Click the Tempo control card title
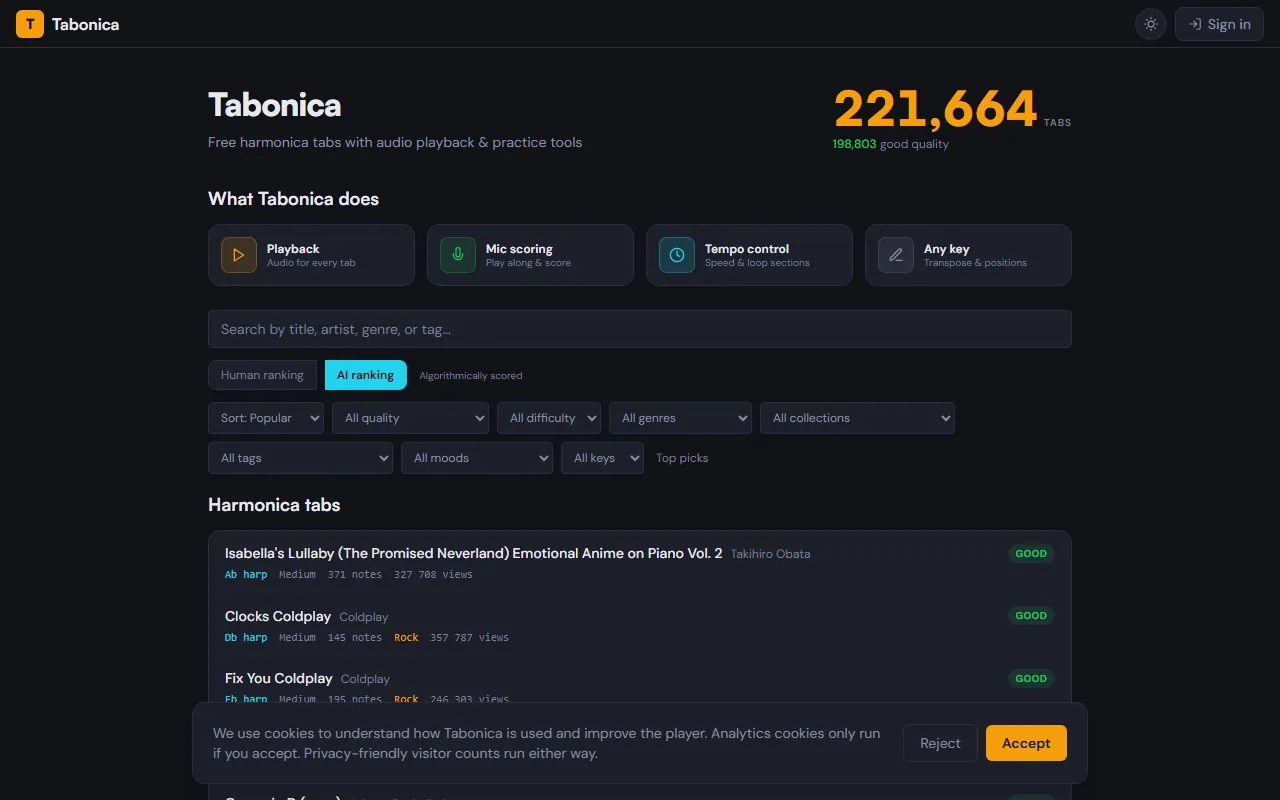1280x800 pixels. (747, 249)
